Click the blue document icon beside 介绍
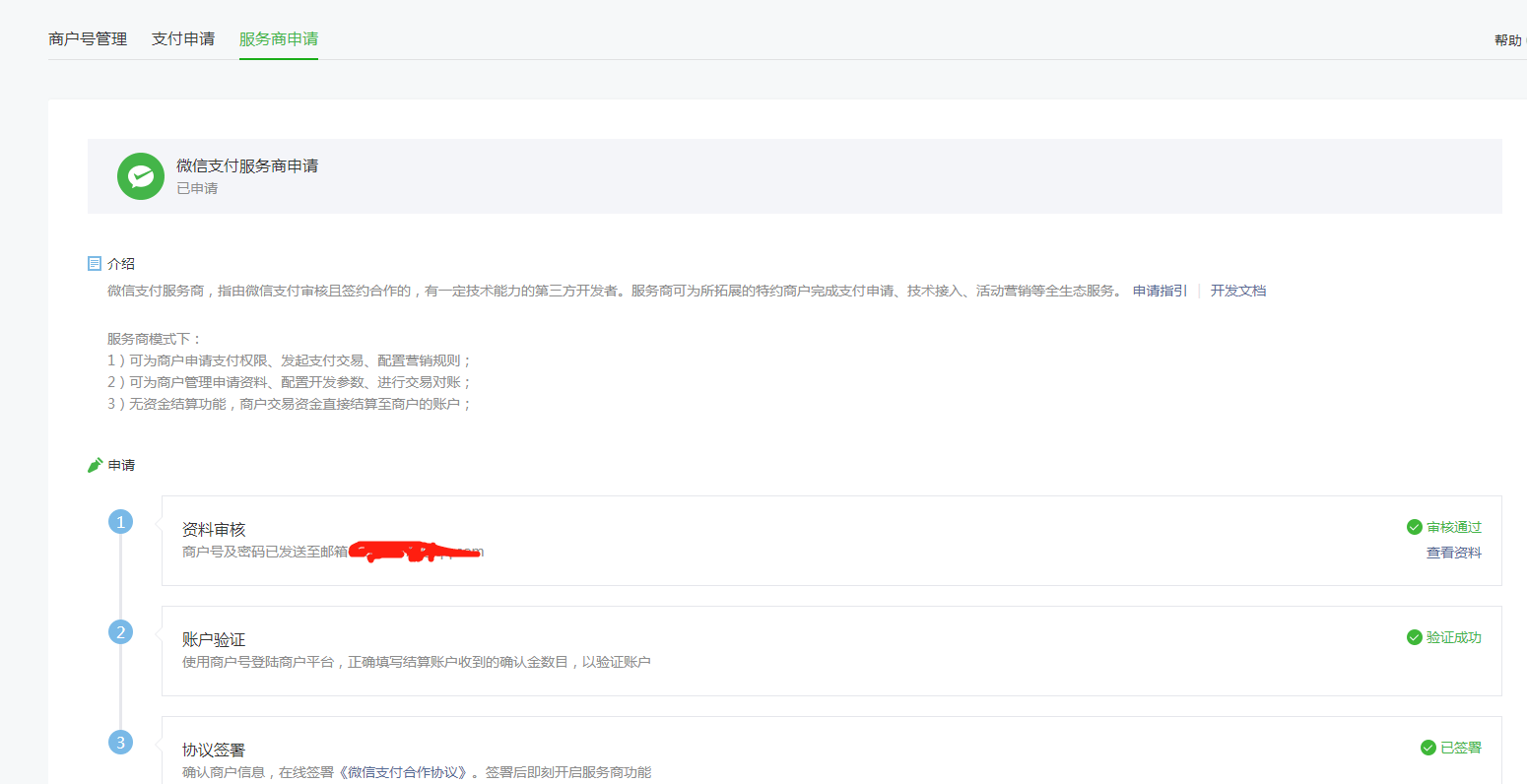 pyautogui.click(x=96, y=263)
